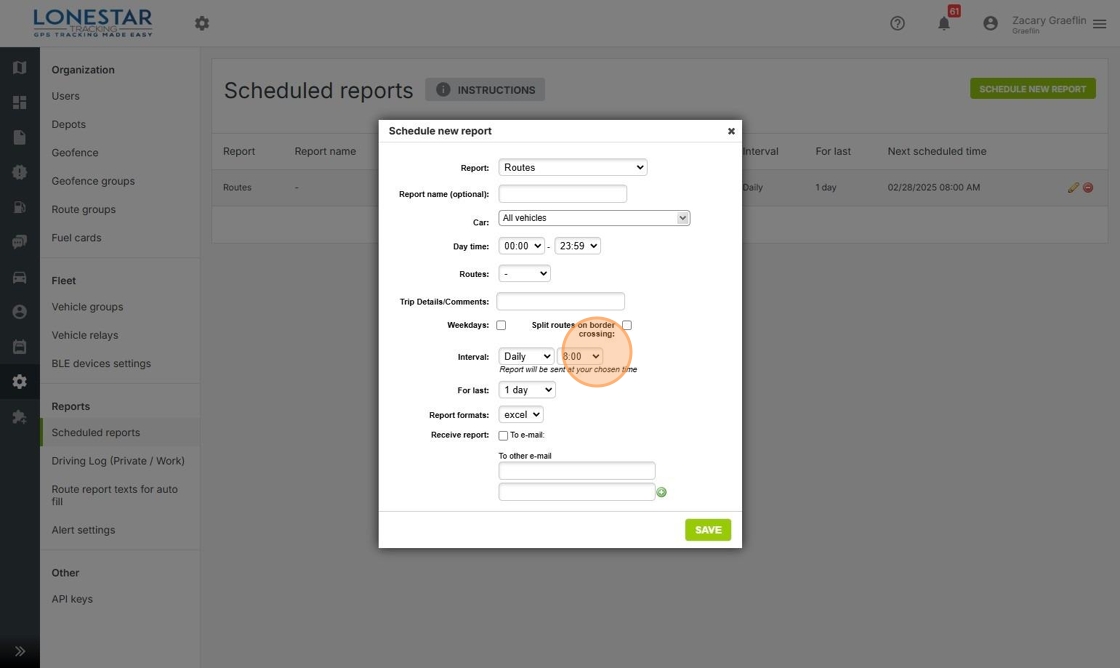Open Vehicle relays under Fleet

(85, 335)
